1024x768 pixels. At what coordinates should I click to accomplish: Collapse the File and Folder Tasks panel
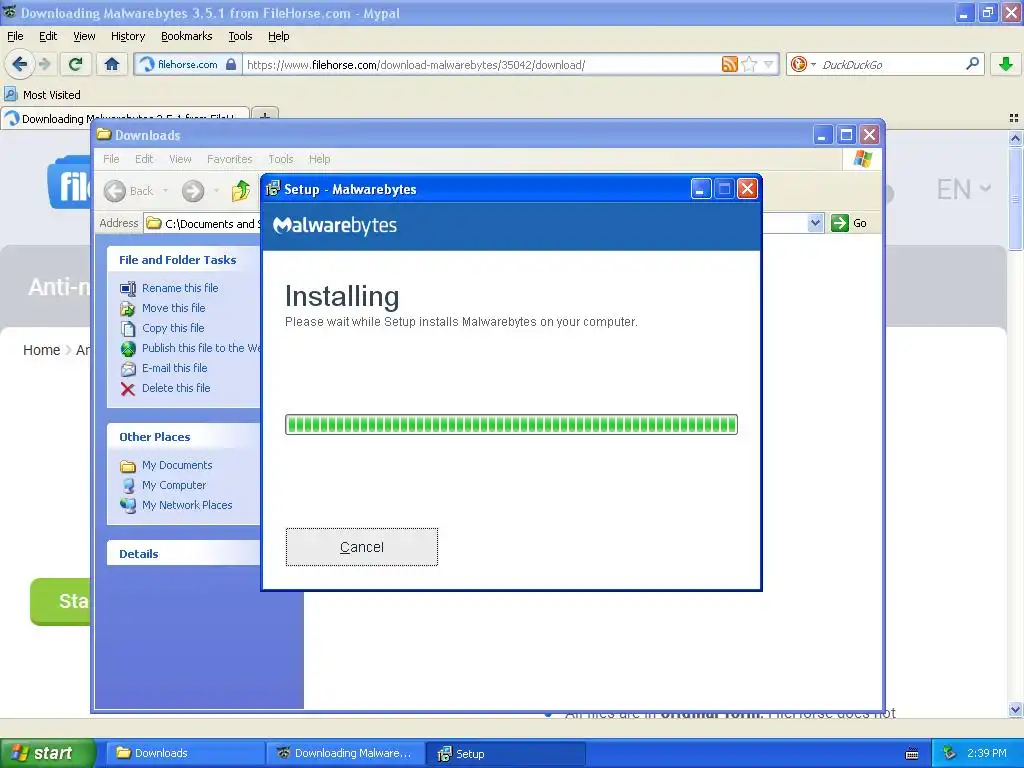click(184, 260)
